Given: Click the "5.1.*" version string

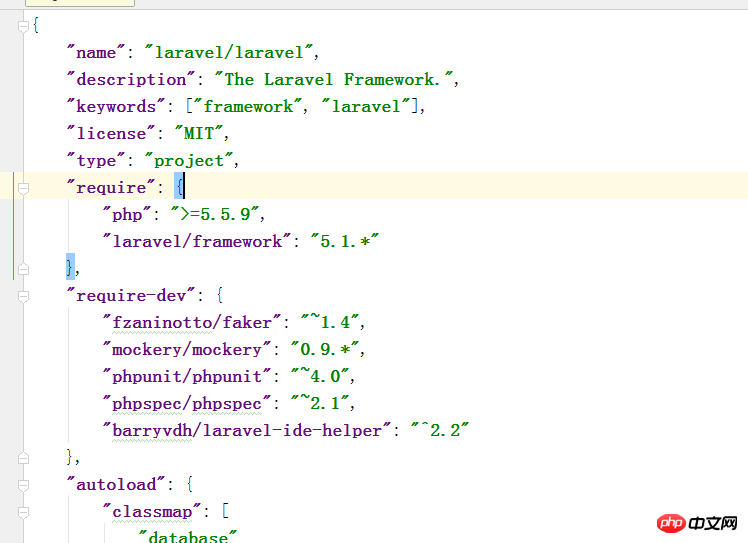Looking at the screenshot, I should click(344, 241).
